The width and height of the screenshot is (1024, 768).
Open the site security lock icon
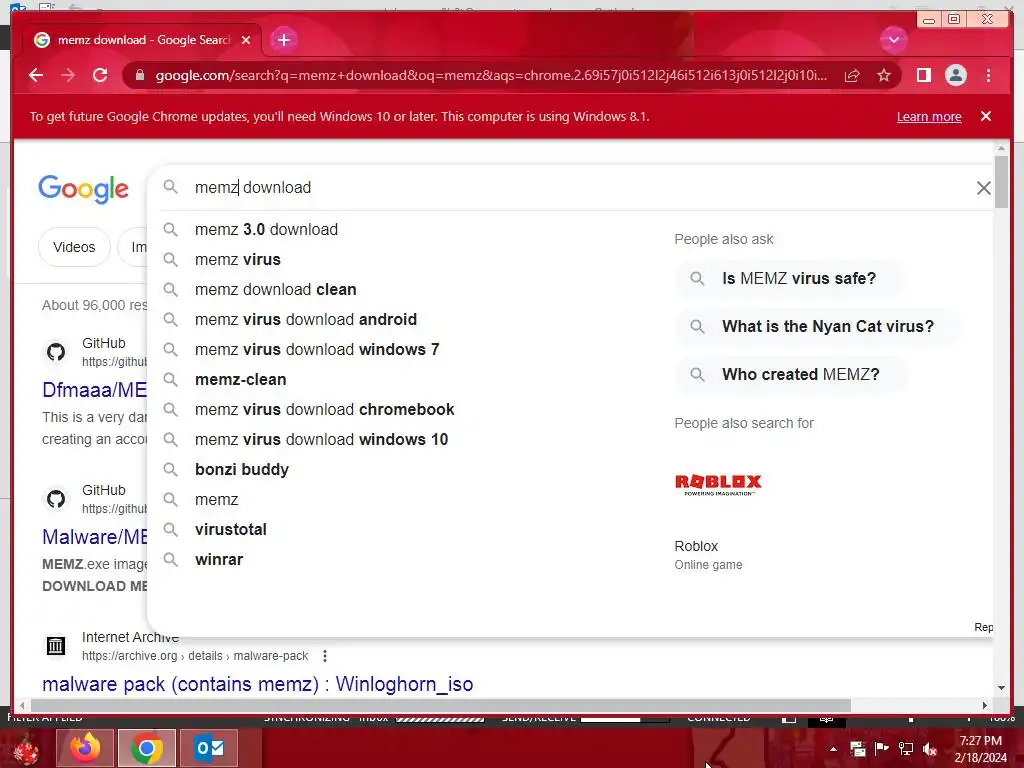point(140,75)
